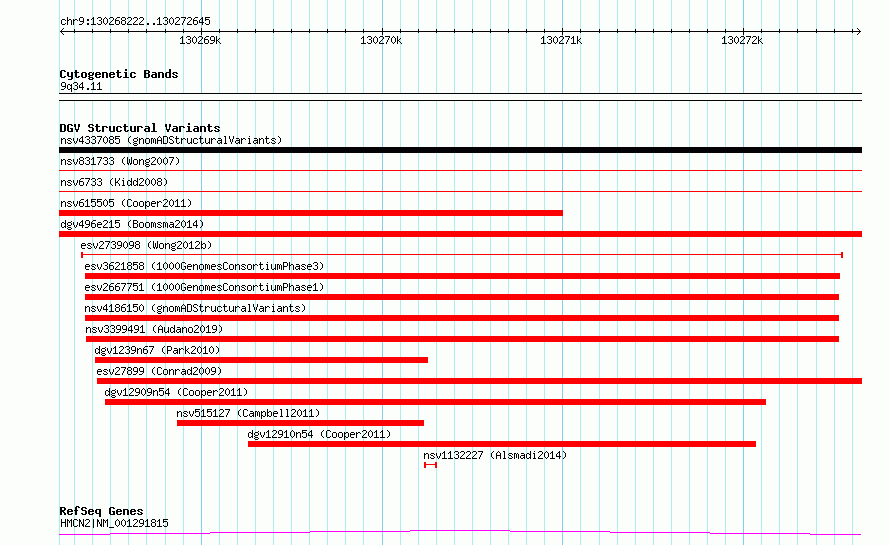Click the 130272k ruler tick label
The height and width of the screenshot is (545, 890).
click(x=742, y=40)
